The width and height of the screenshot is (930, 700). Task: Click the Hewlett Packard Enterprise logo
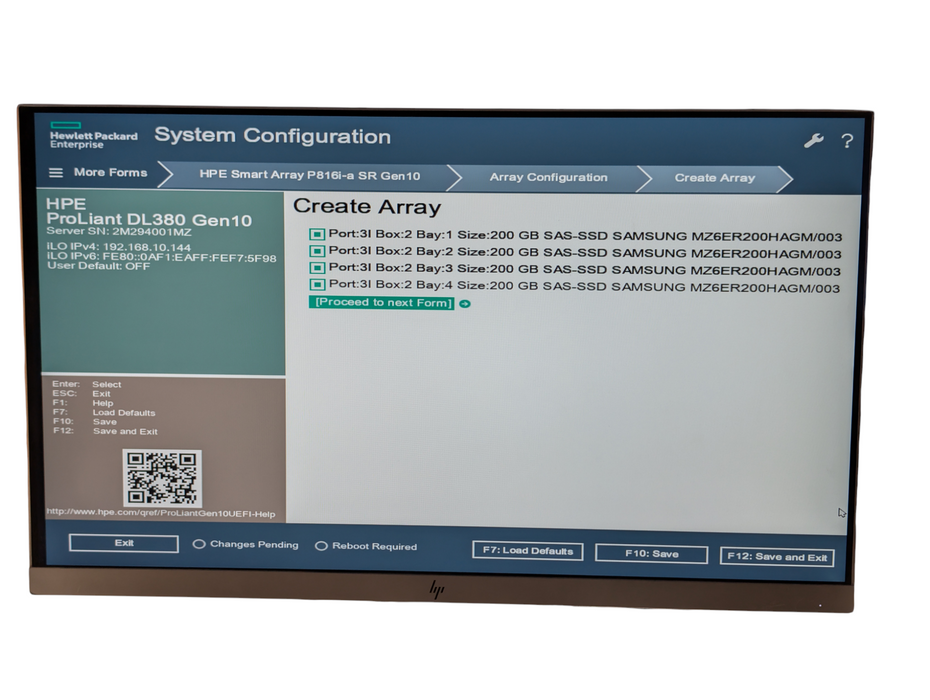(94, 135)
